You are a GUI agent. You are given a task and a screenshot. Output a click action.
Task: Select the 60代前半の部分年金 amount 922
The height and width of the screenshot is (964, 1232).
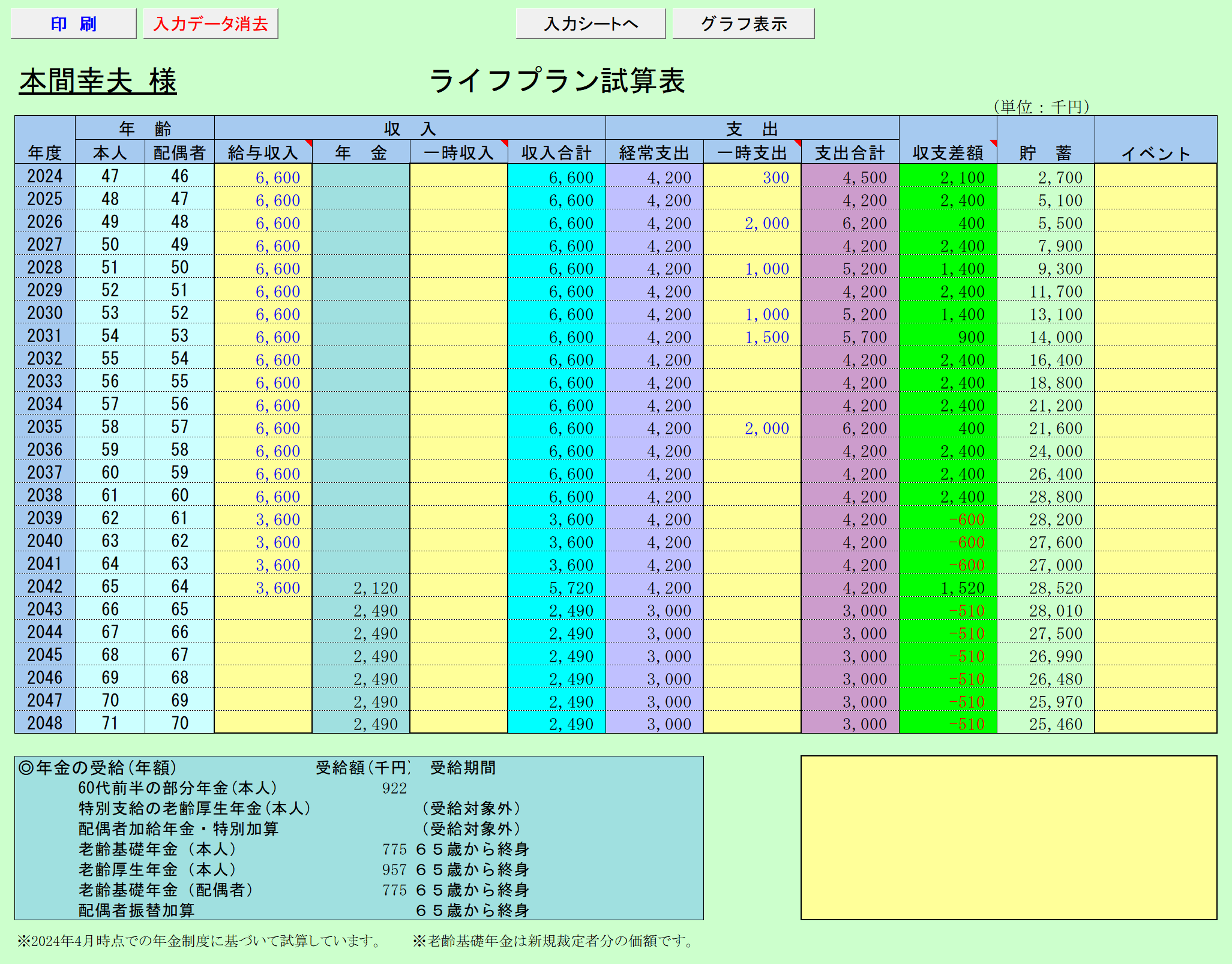tap(394, 788)
